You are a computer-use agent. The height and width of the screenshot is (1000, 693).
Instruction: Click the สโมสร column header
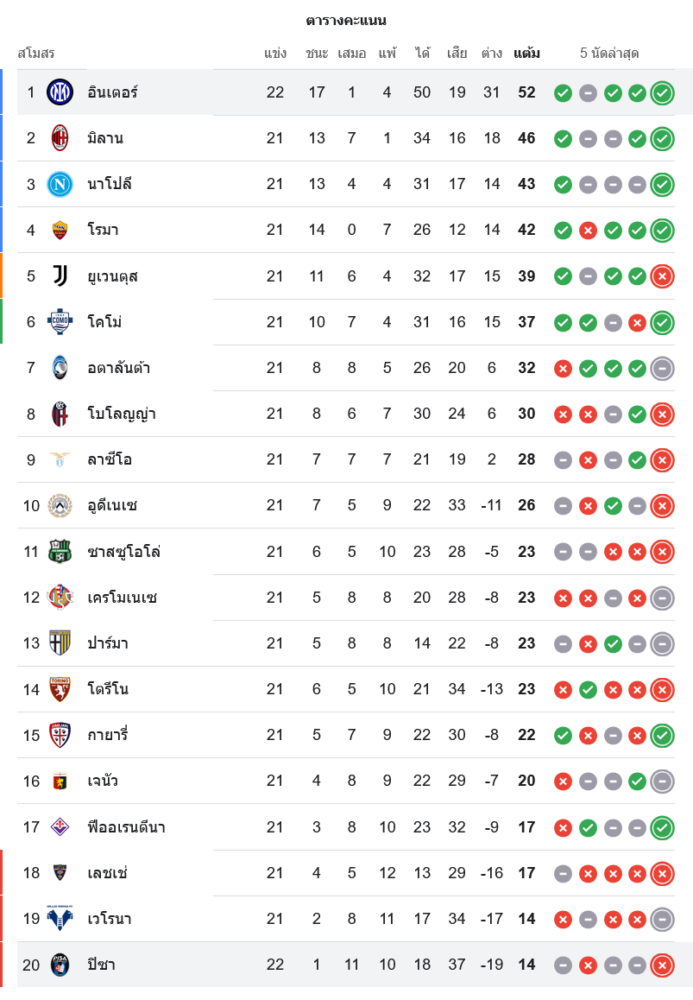coord(36,53)
